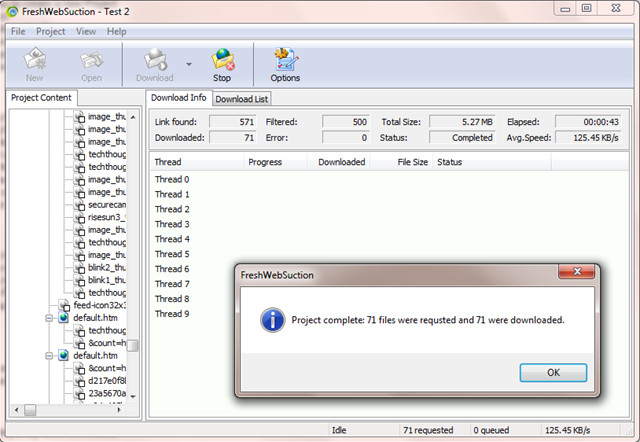Screen dimensions: 640x442
Task: Click the Downloaded column header in thread list
Action: [337, 162]
